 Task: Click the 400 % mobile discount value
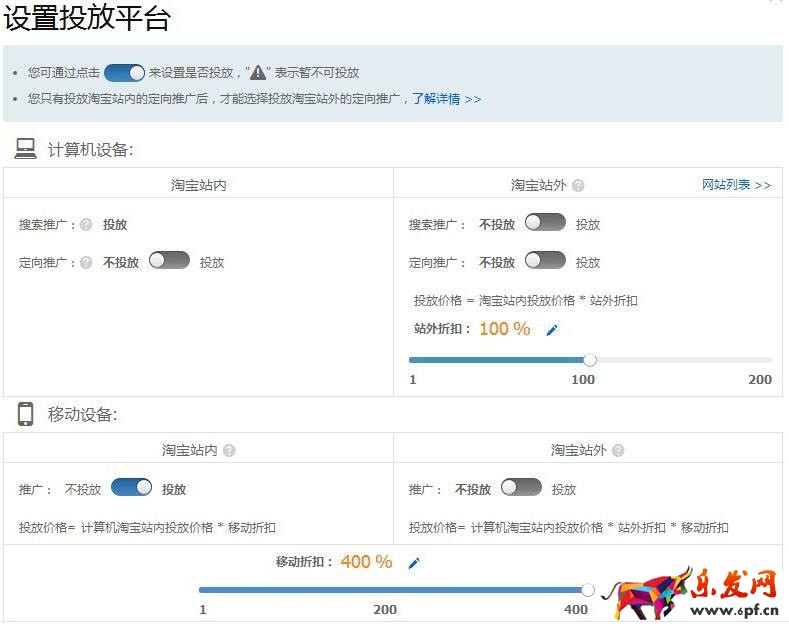point(366,562)
